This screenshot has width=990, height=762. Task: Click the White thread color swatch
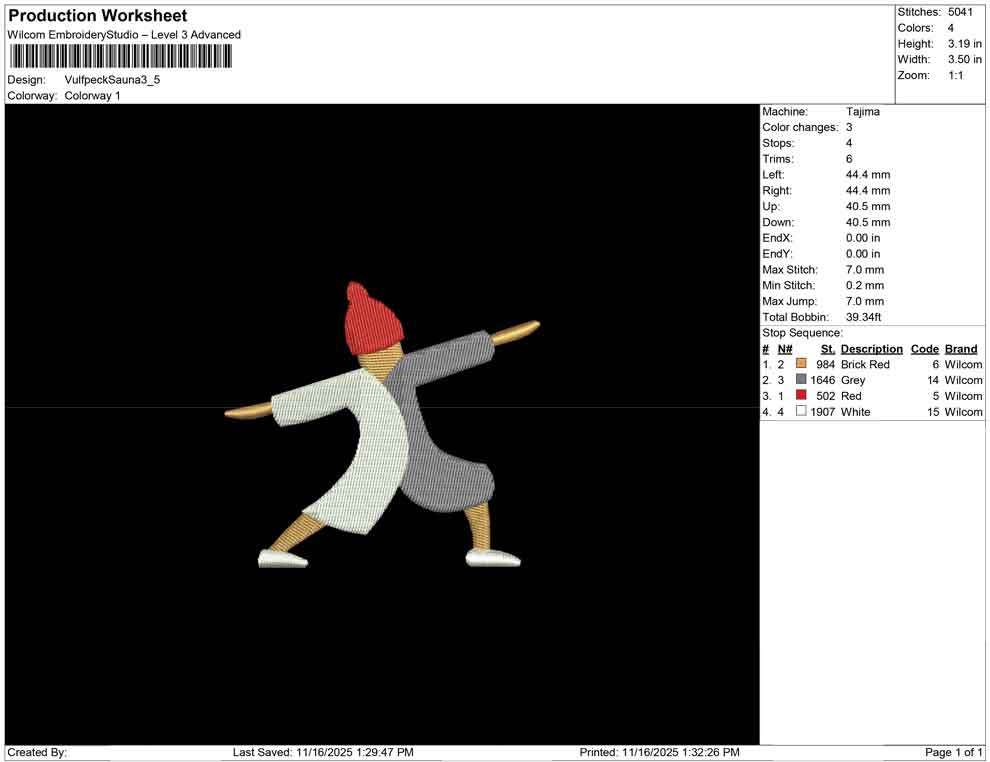tap(801, 412)
